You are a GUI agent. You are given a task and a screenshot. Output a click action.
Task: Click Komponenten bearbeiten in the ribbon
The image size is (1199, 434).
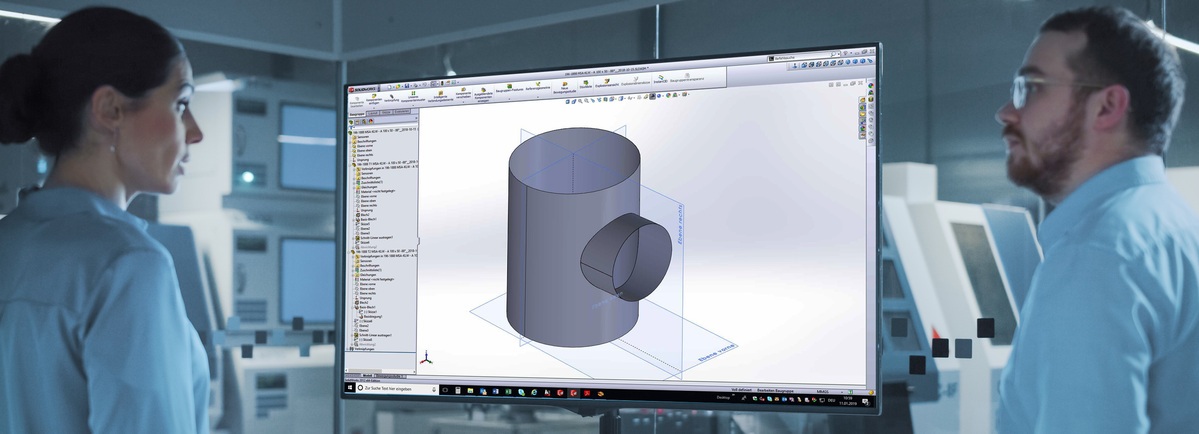pyautogui.click(x=357, y=102)
